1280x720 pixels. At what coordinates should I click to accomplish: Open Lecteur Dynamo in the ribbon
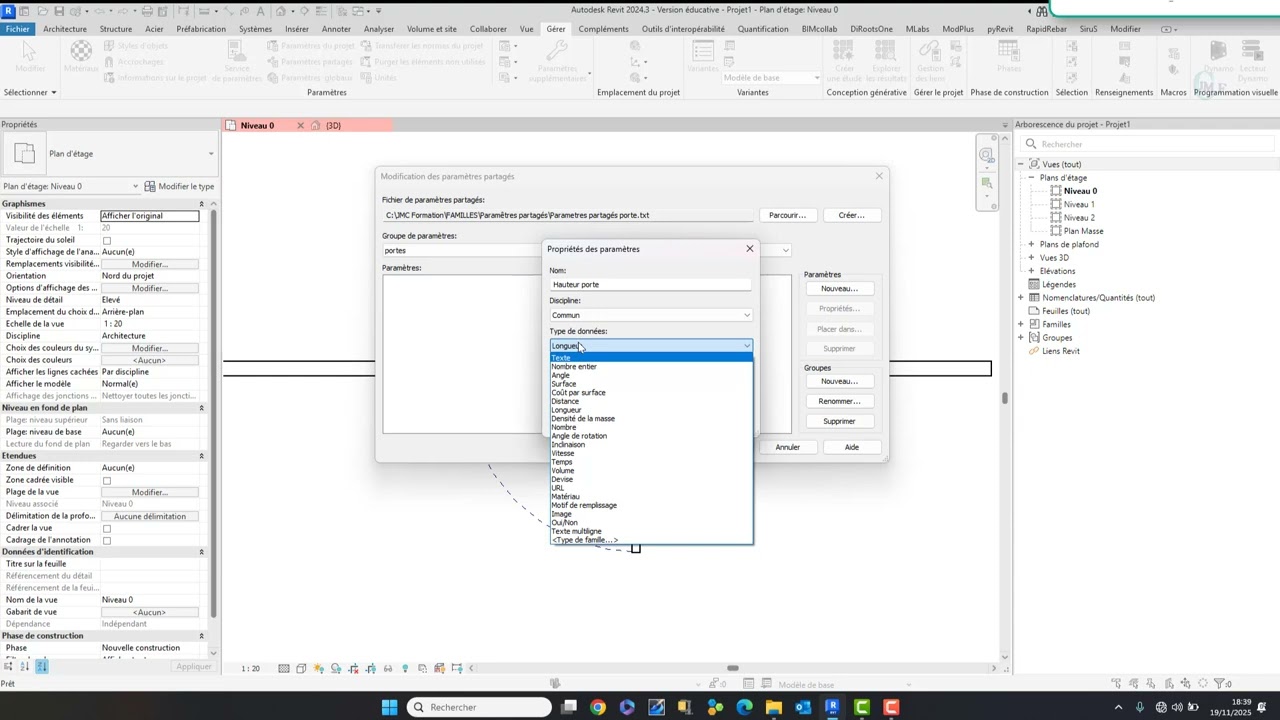(x=1253, y=60)
